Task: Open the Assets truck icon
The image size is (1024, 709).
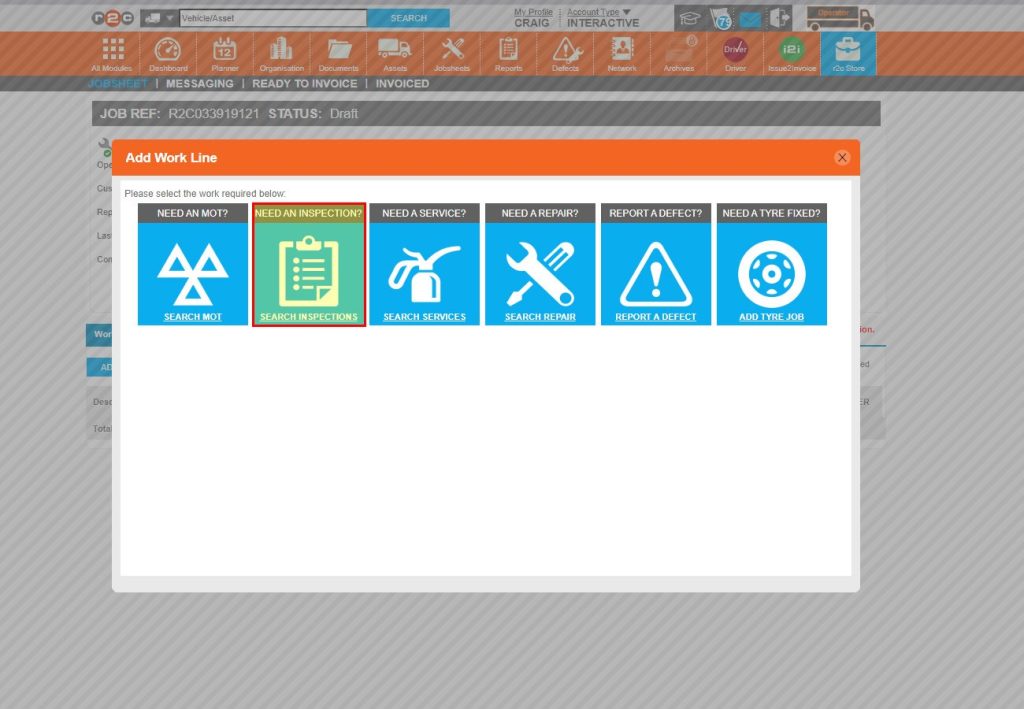Action: (x=395, y=52)
